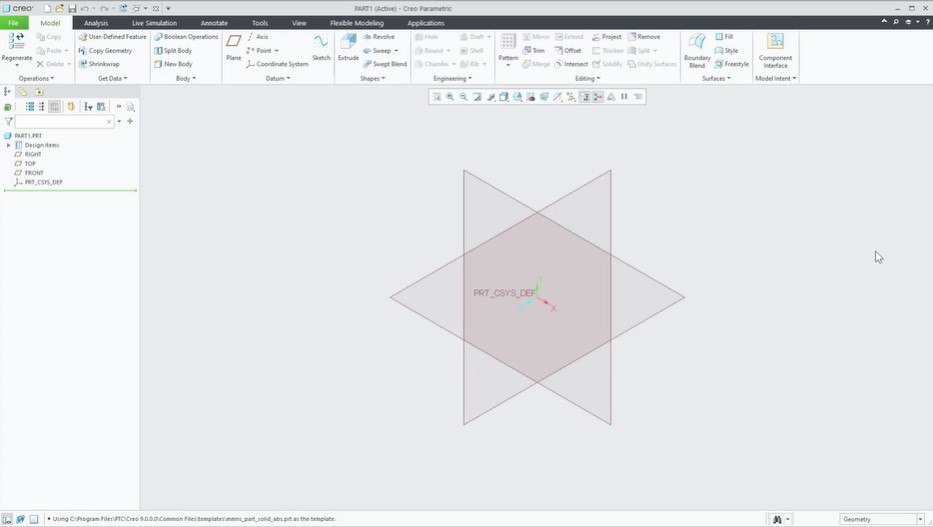Expand the Operations group dropdown
Image resolution: width=933 pixels, height=527 pixels.
36,79
